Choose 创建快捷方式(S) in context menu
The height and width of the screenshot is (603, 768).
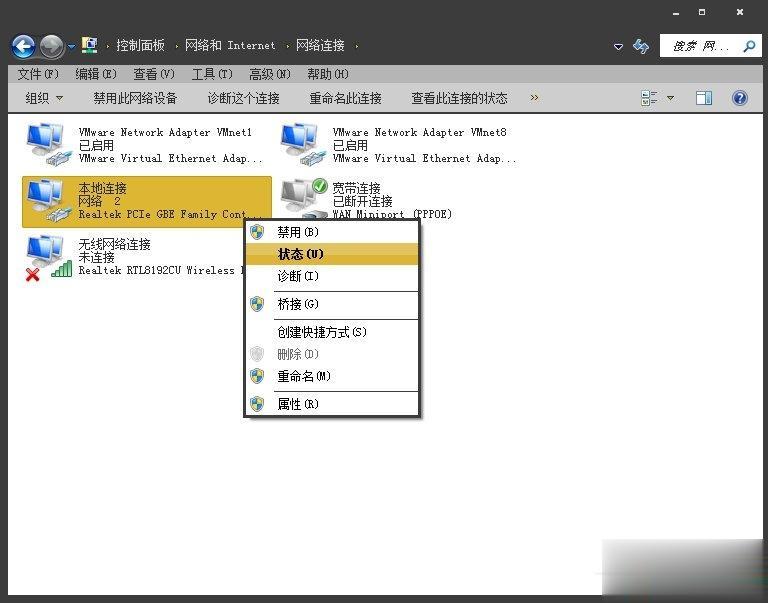(x=332, y=332)
